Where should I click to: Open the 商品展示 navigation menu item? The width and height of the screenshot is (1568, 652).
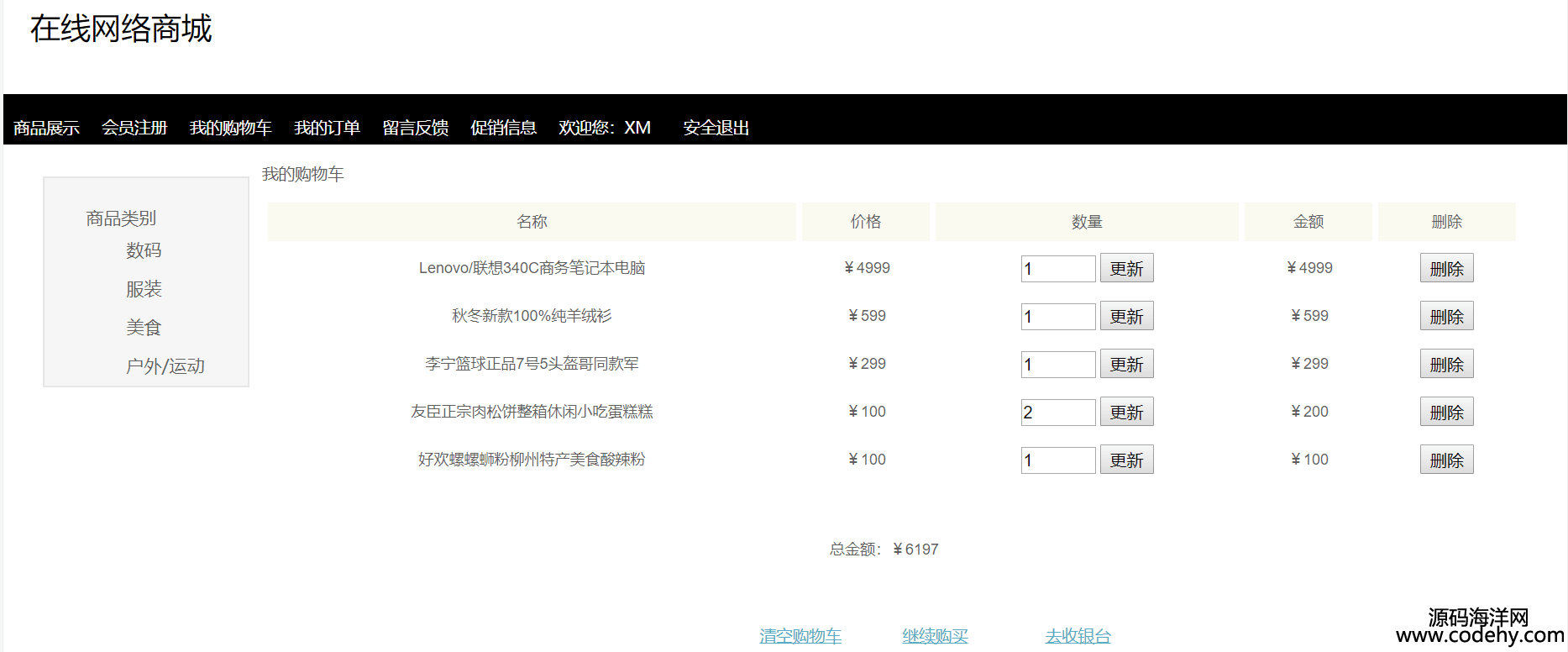(46, 128)
